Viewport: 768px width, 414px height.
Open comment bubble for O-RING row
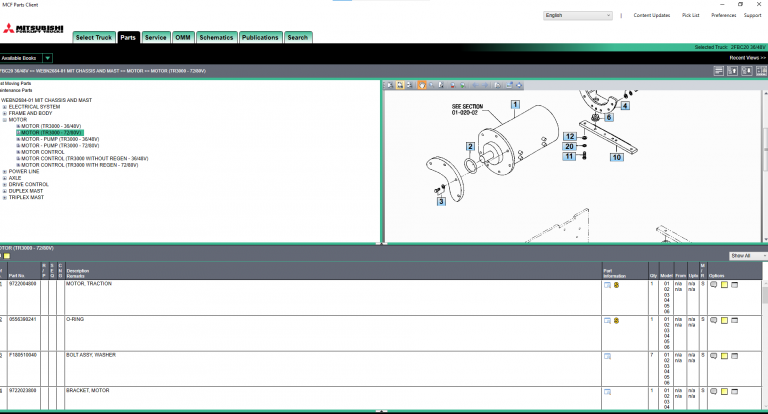(714, 320)
